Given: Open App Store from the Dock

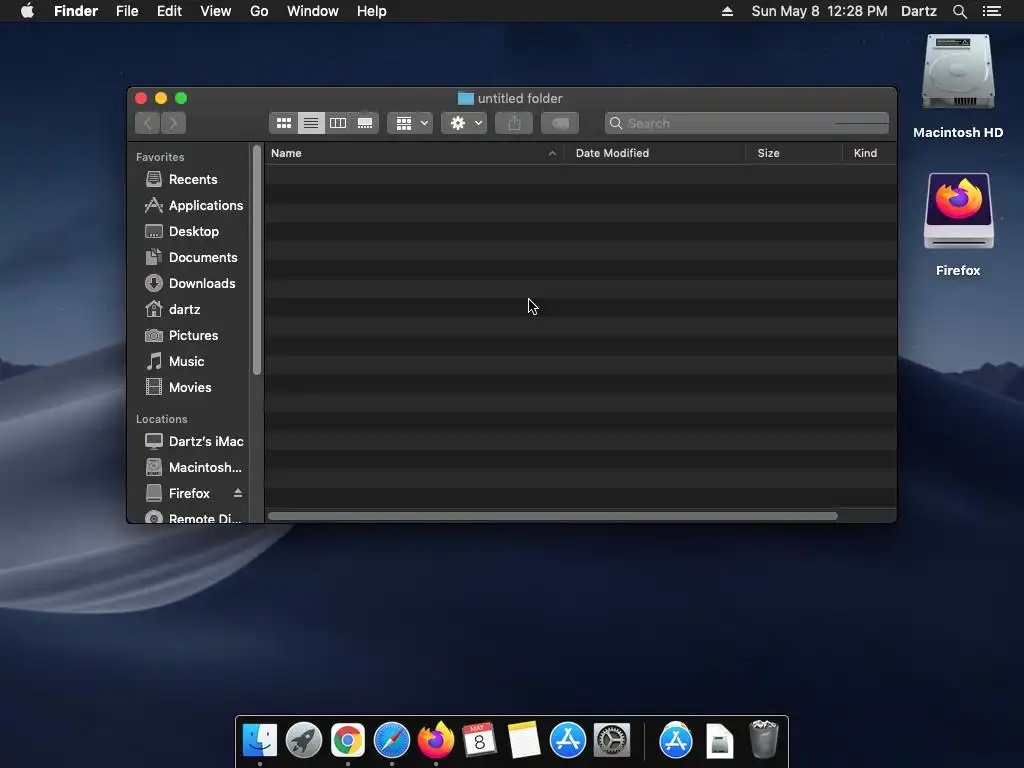Looking at the screenshot, I should pyautogui.click(x=568, y=740).
